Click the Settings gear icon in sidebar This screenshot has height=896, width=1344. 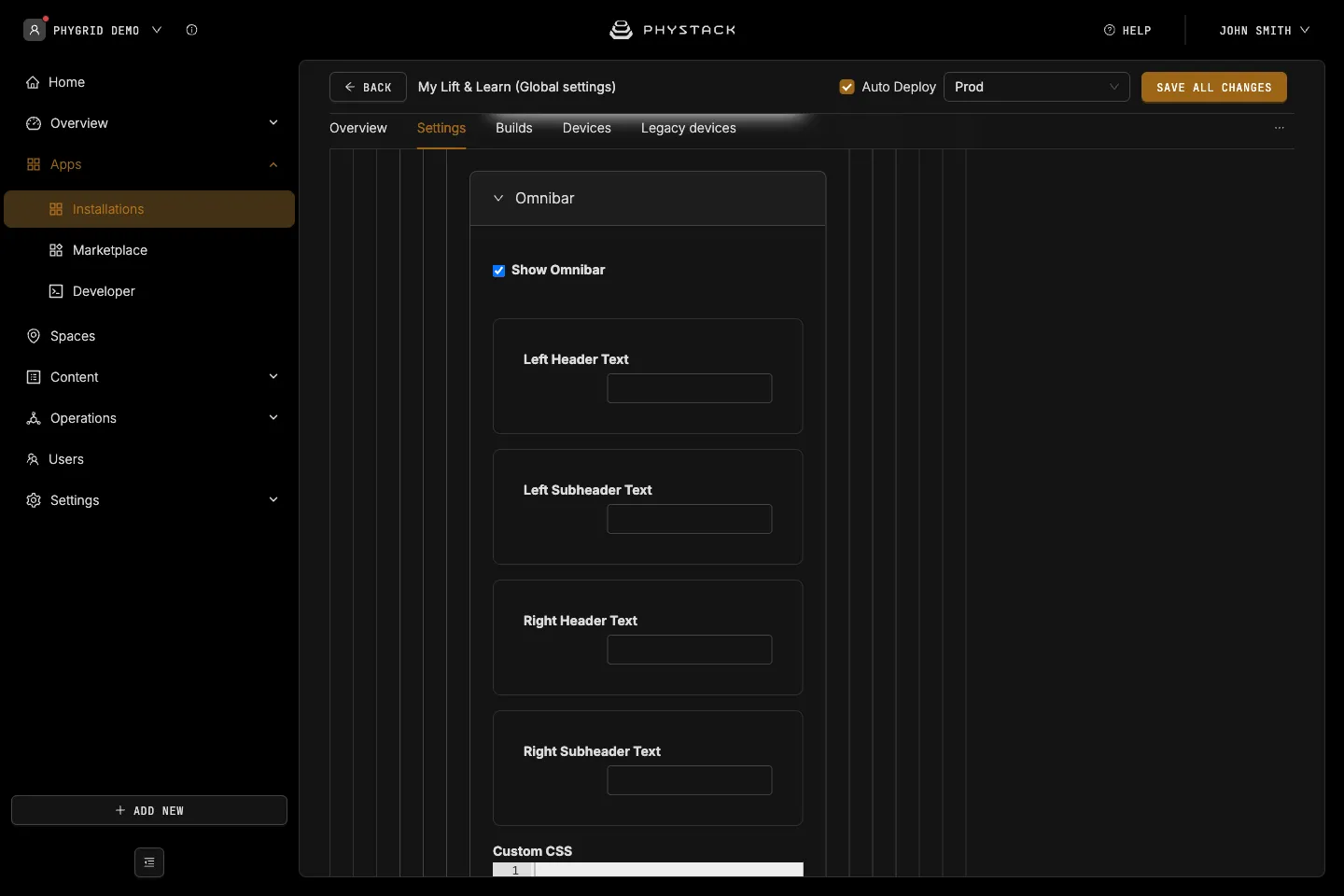coord(34,500)
